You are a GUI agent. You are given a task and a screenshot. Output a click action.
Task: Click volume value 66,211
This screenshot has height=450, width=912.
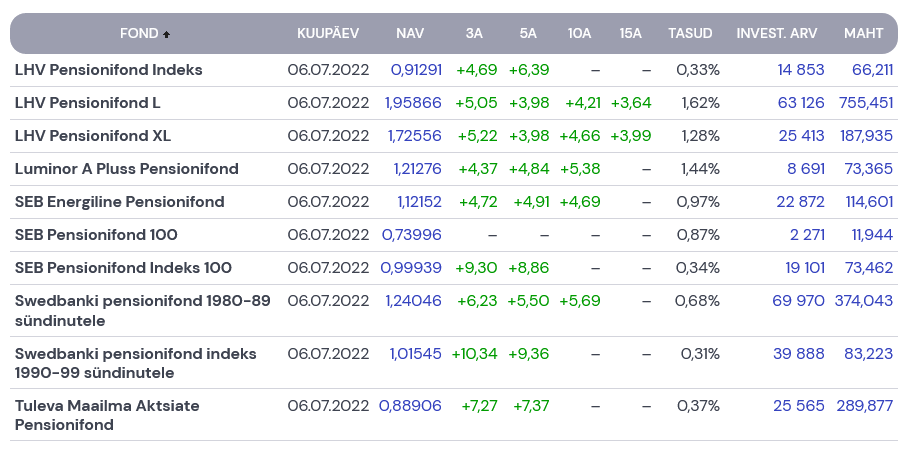[x=872, y=70]
